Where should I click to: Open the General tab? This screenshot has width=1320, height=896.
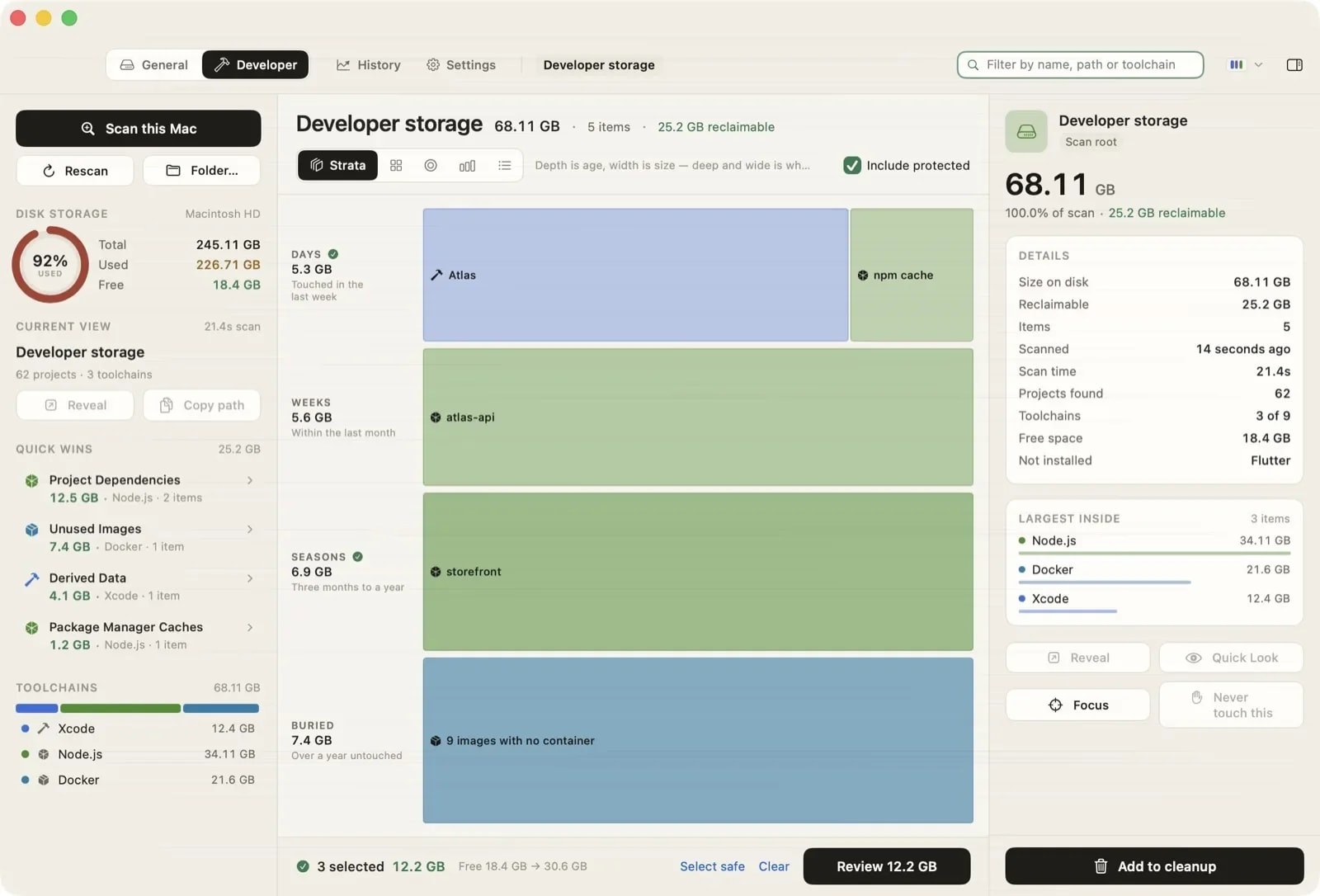click(x=154, y=64)
